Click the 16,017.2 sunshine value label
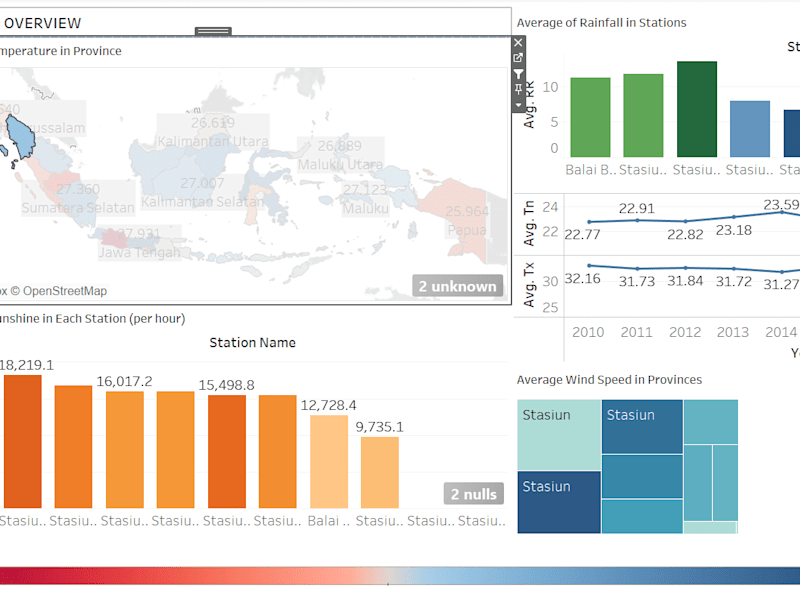800x600 pixels. point(124,382)
